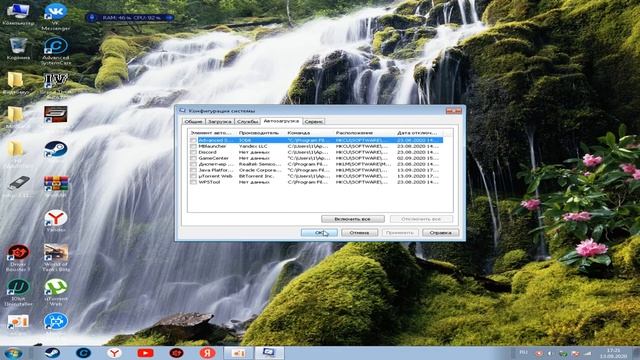The image size is (640, 360).
Task: Click the Steam taskbar icon
Action: coord(52,353)
